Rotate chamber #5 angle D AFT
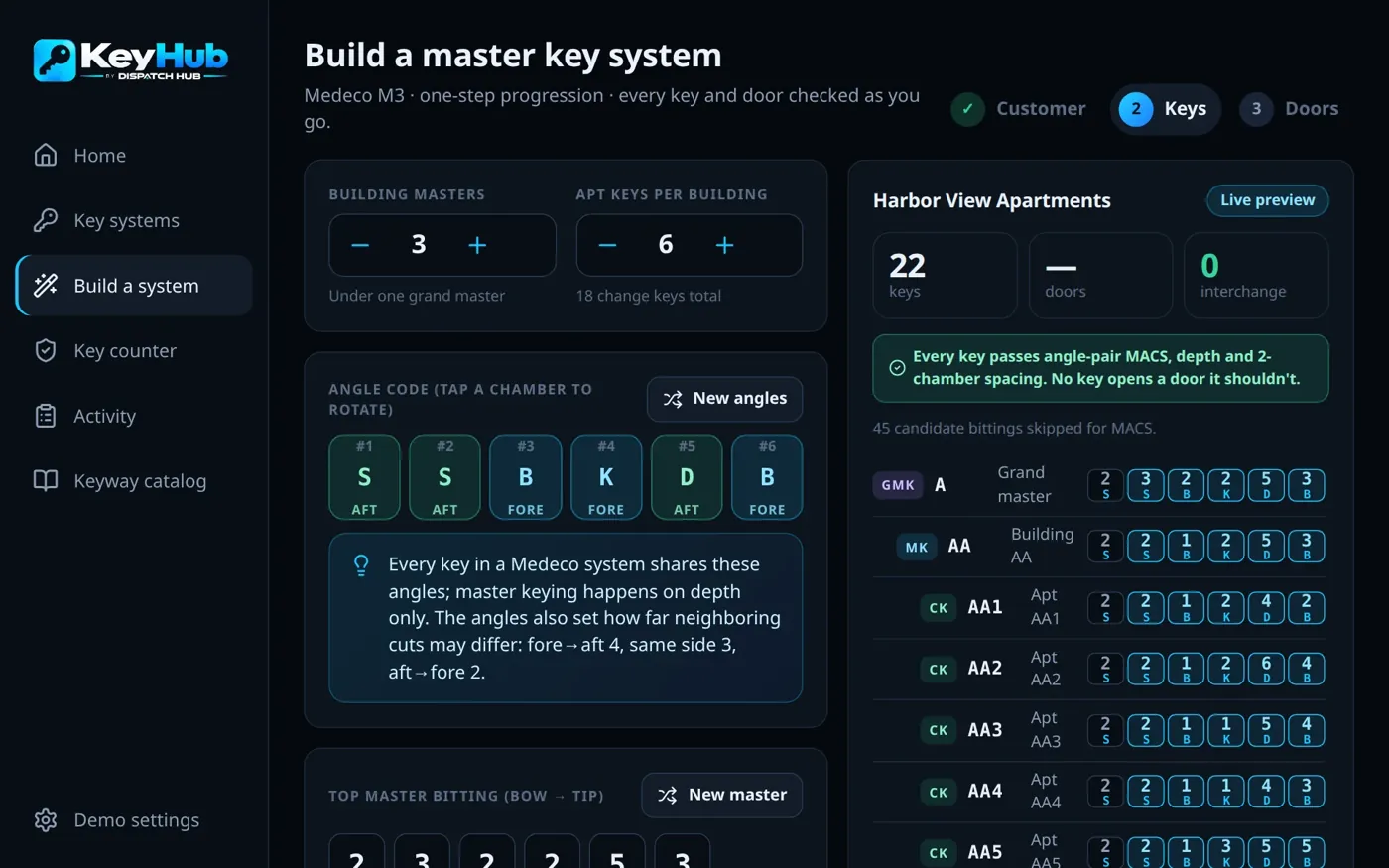The height and width of the screenshot is (868, 1389). click(687, 477)
